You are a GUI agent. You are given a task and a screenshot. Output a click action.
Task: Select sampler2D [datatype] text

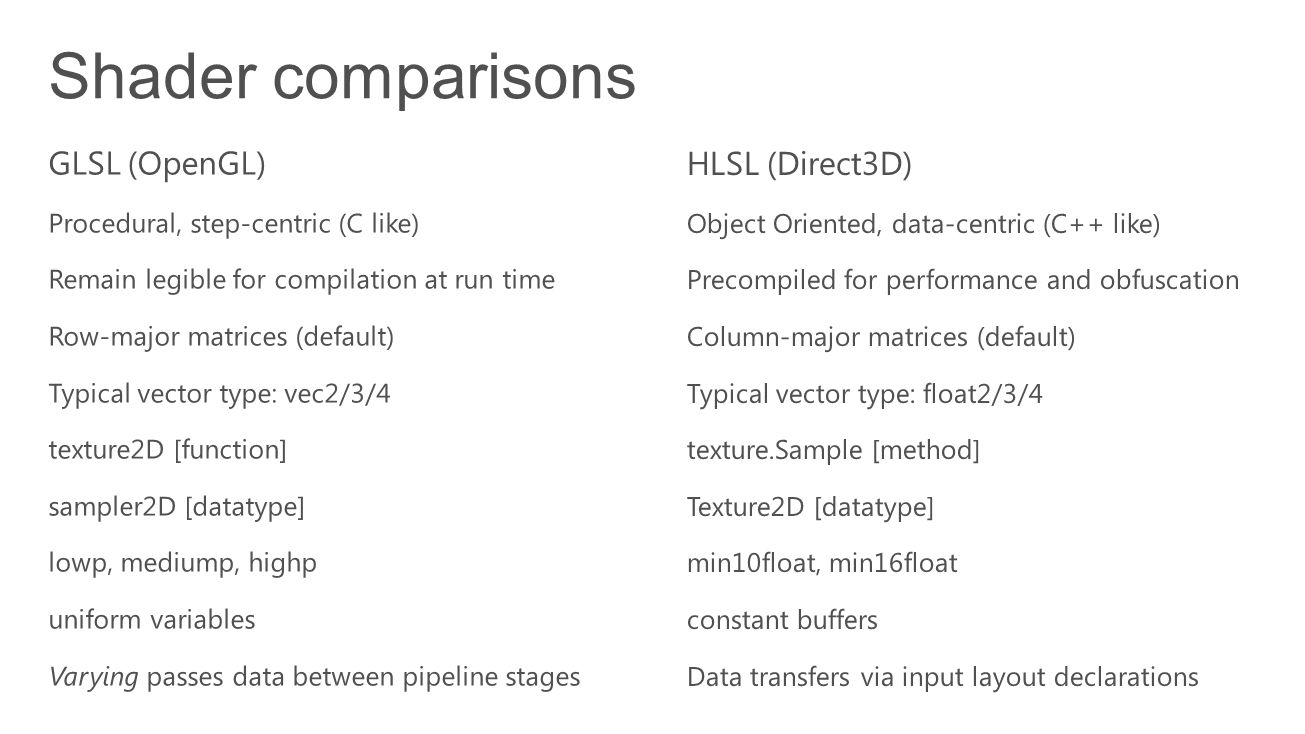[x=176, y=507]
